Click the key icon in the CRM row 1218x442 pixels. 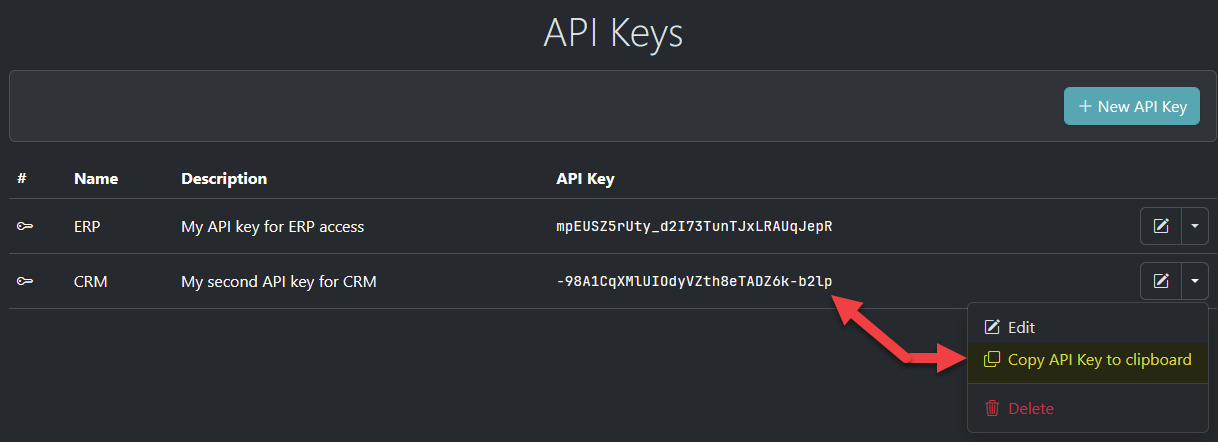(24, 282)
